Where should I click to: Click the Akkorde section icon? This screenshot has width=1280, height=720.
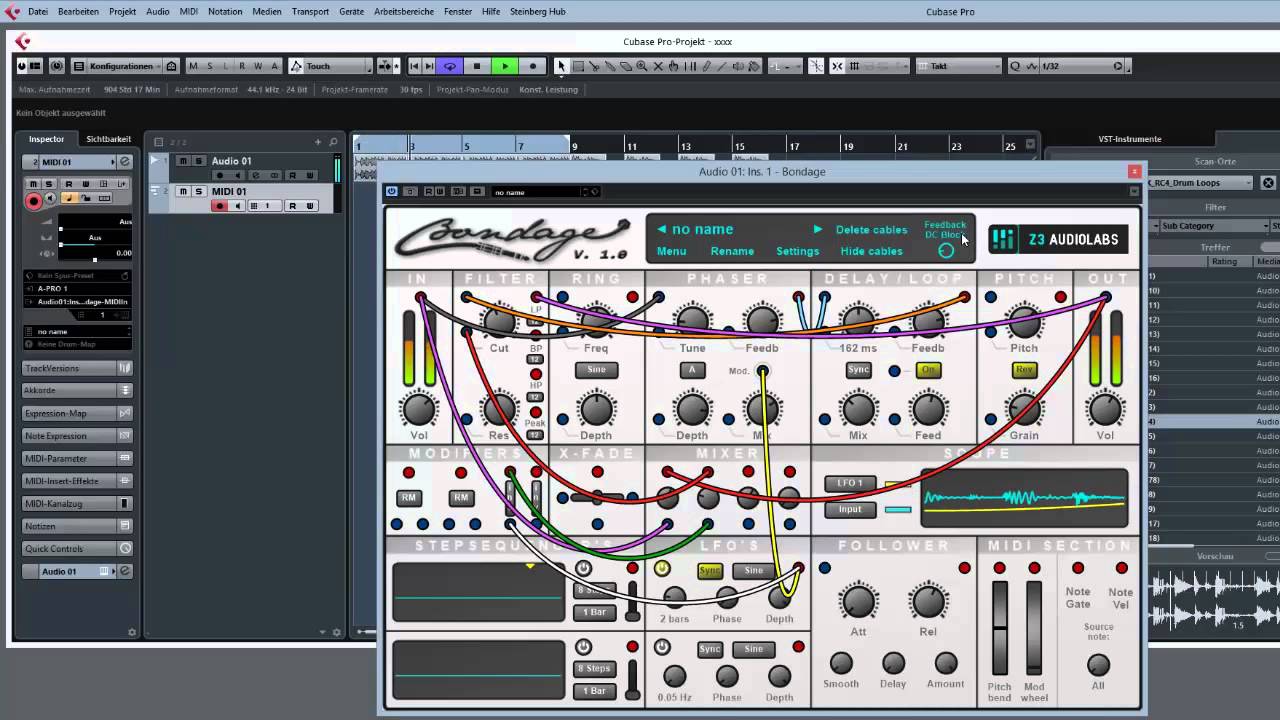pyautogui.click(x=125, y=390)
